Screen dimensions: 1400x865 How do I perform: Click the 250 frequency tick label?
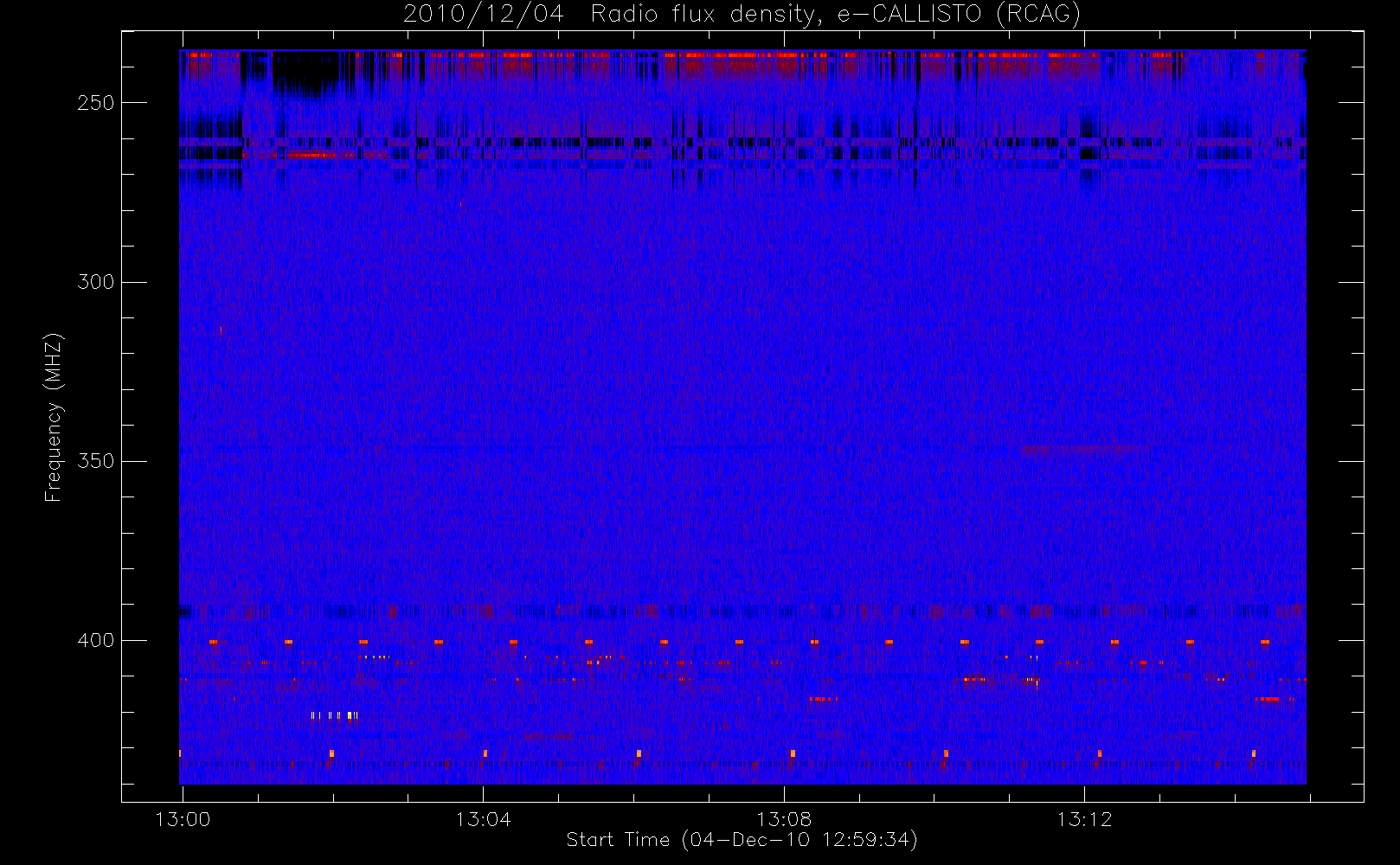pyautogui.click(x=95, y=103)
